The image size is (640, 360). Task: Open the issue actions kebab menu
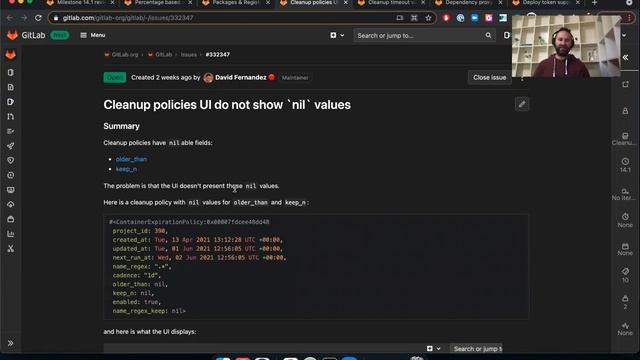522,78
